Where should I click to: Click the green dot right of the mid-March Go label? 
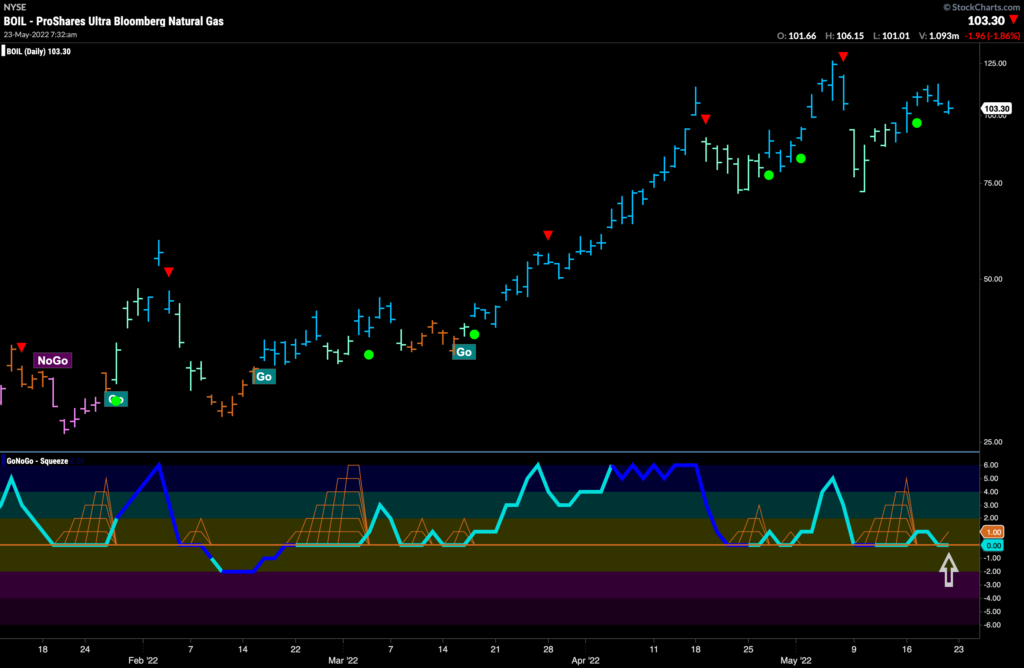coord(475,334)
